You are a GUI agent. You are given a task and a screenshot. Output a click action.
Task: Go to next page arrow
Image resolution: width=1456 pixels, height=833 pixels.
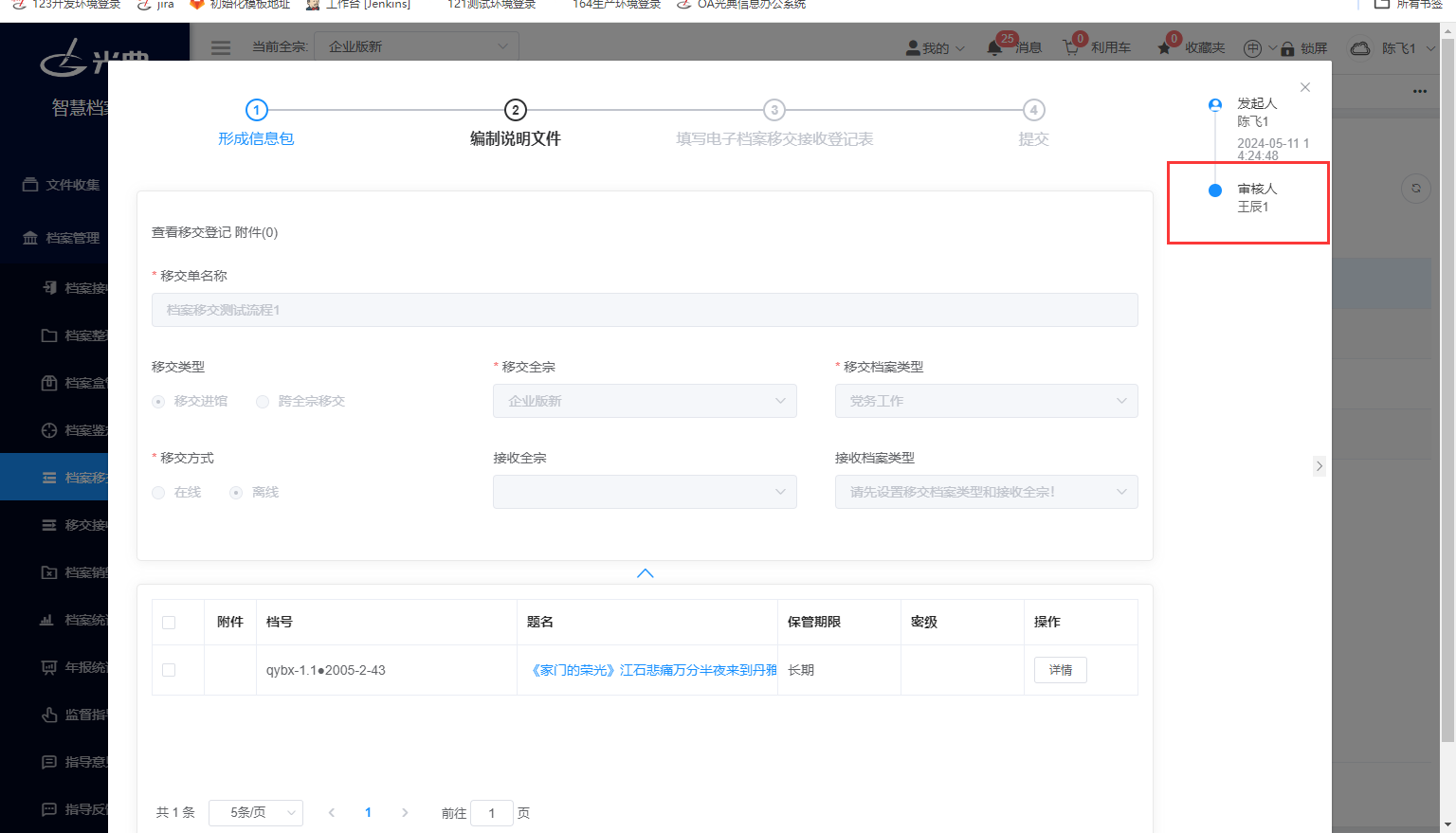405,812
